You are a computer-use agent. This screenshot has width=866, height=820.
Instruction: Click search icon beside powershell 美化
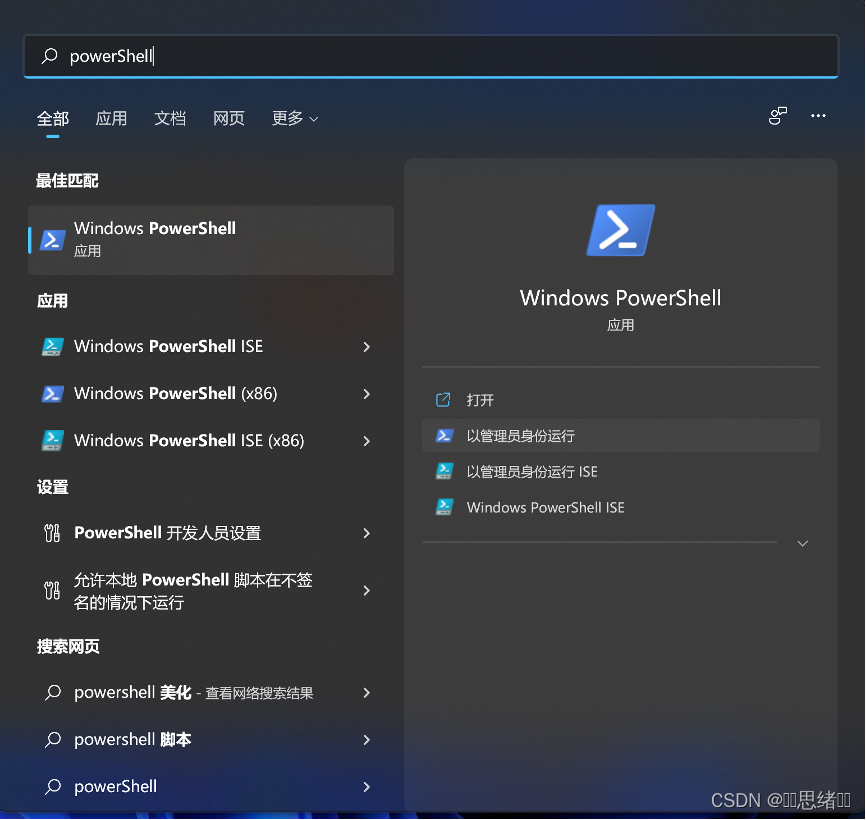(53, 692)
